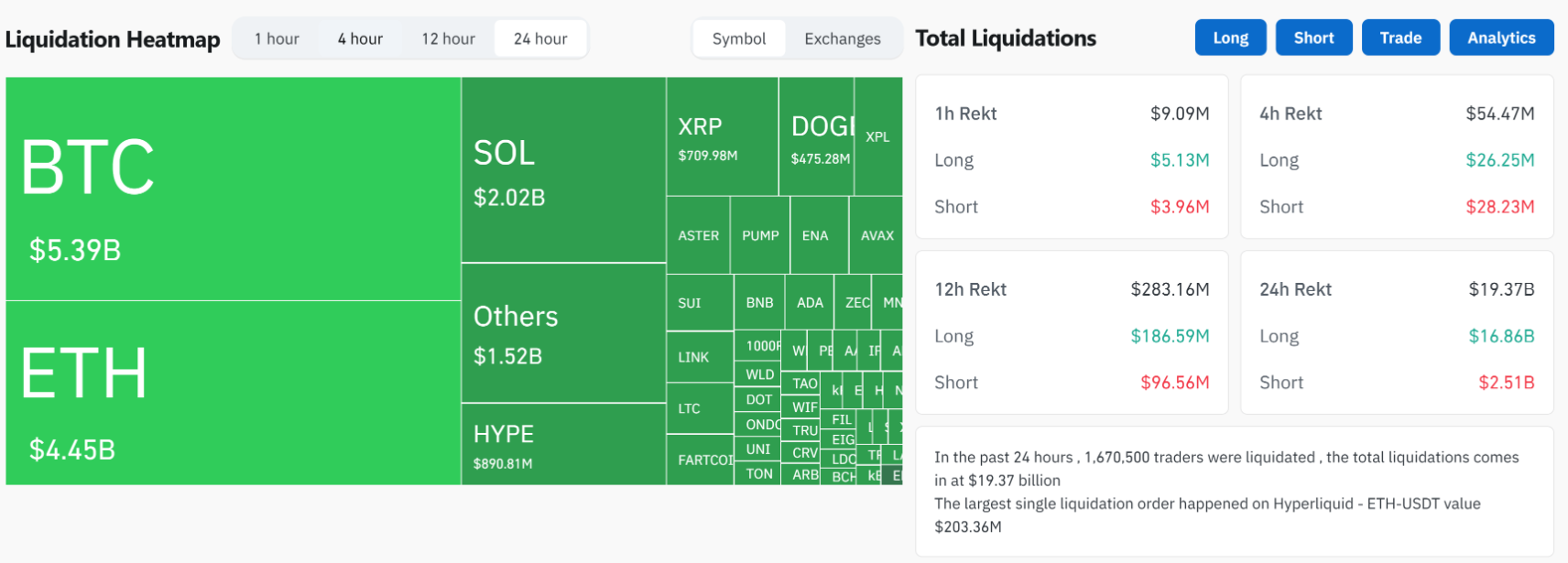
Task: Switch to the 1 hour timeframe tab
Action: coord(277,38)
